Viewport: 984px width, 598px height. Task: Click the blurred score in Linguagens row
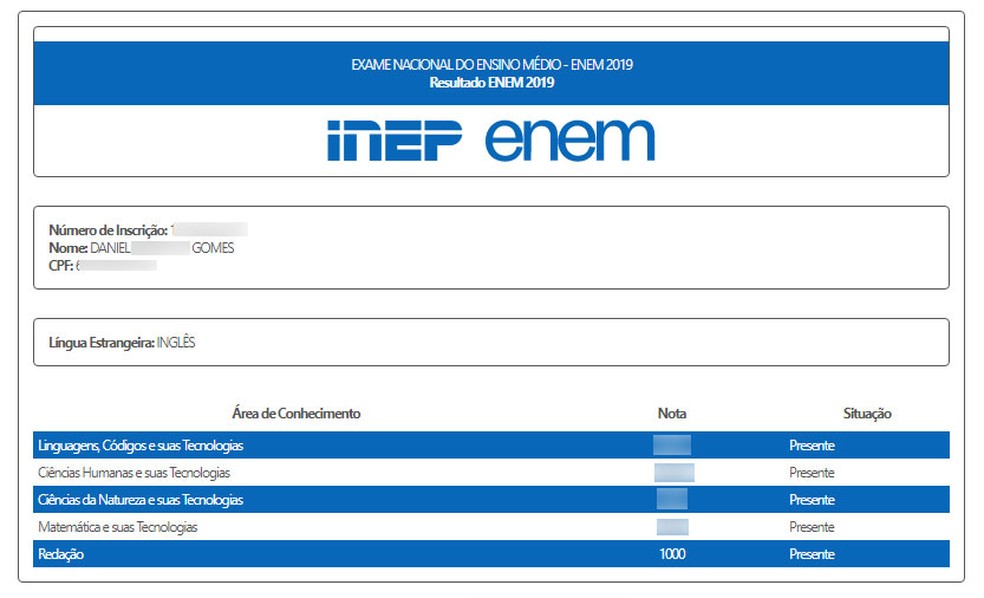click(x=672, y=445)
